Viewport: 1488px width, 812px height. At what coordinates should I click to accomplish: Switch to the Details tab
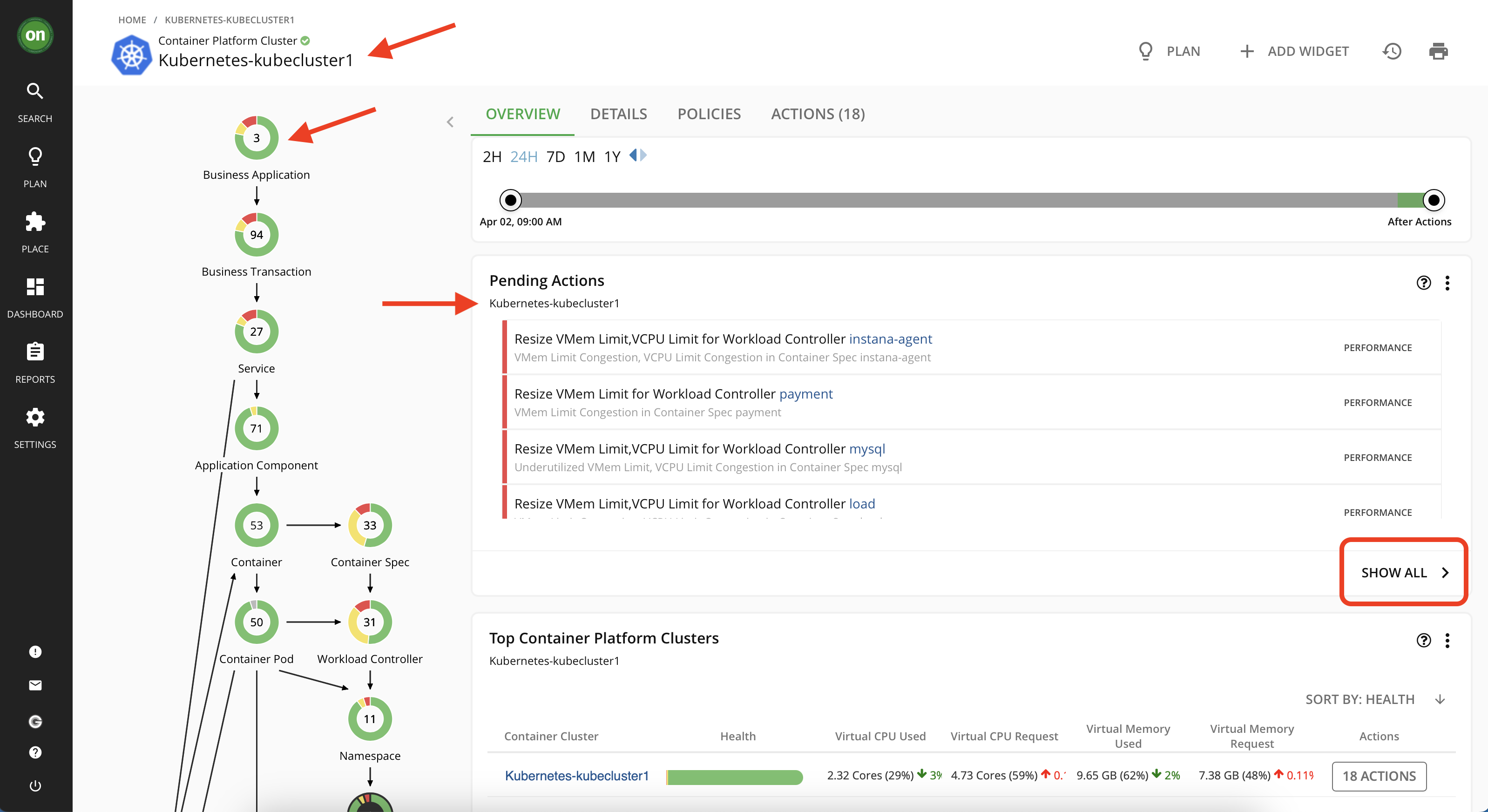(618, 114)
